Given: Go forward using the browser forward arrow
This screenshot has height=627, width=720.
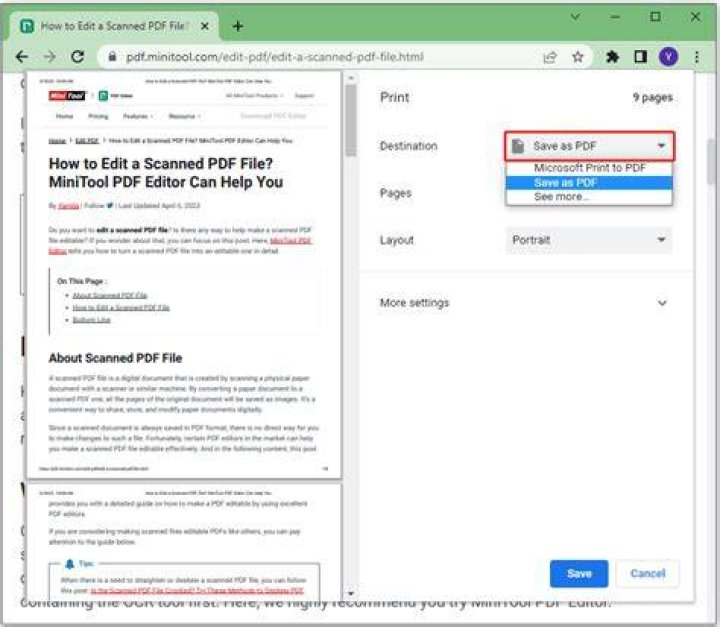Looking at the screenshot, I should coord(49,57).
